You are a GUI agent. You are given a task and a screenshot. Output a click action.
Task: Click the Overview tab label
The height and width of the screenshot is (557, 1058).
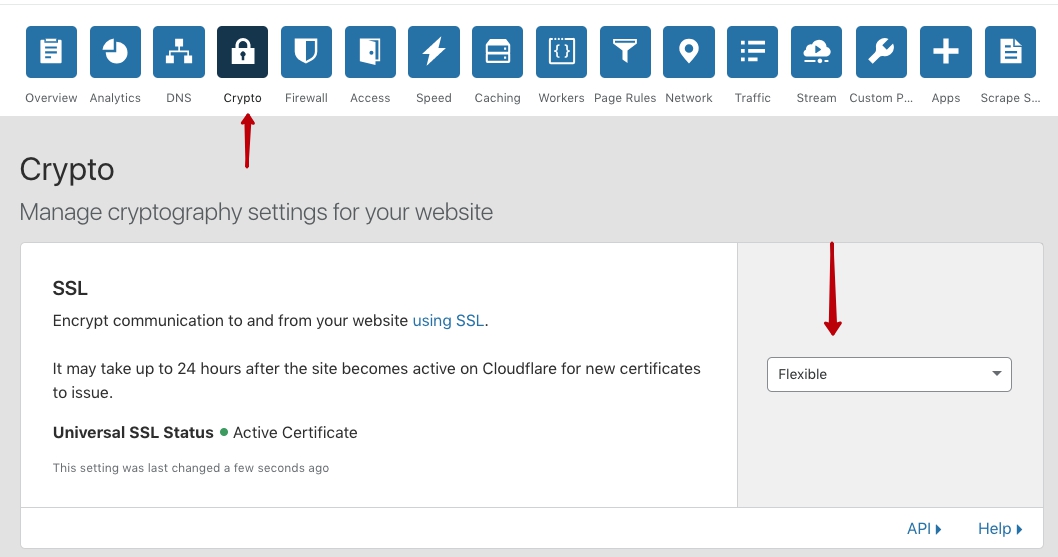(51, 98)
